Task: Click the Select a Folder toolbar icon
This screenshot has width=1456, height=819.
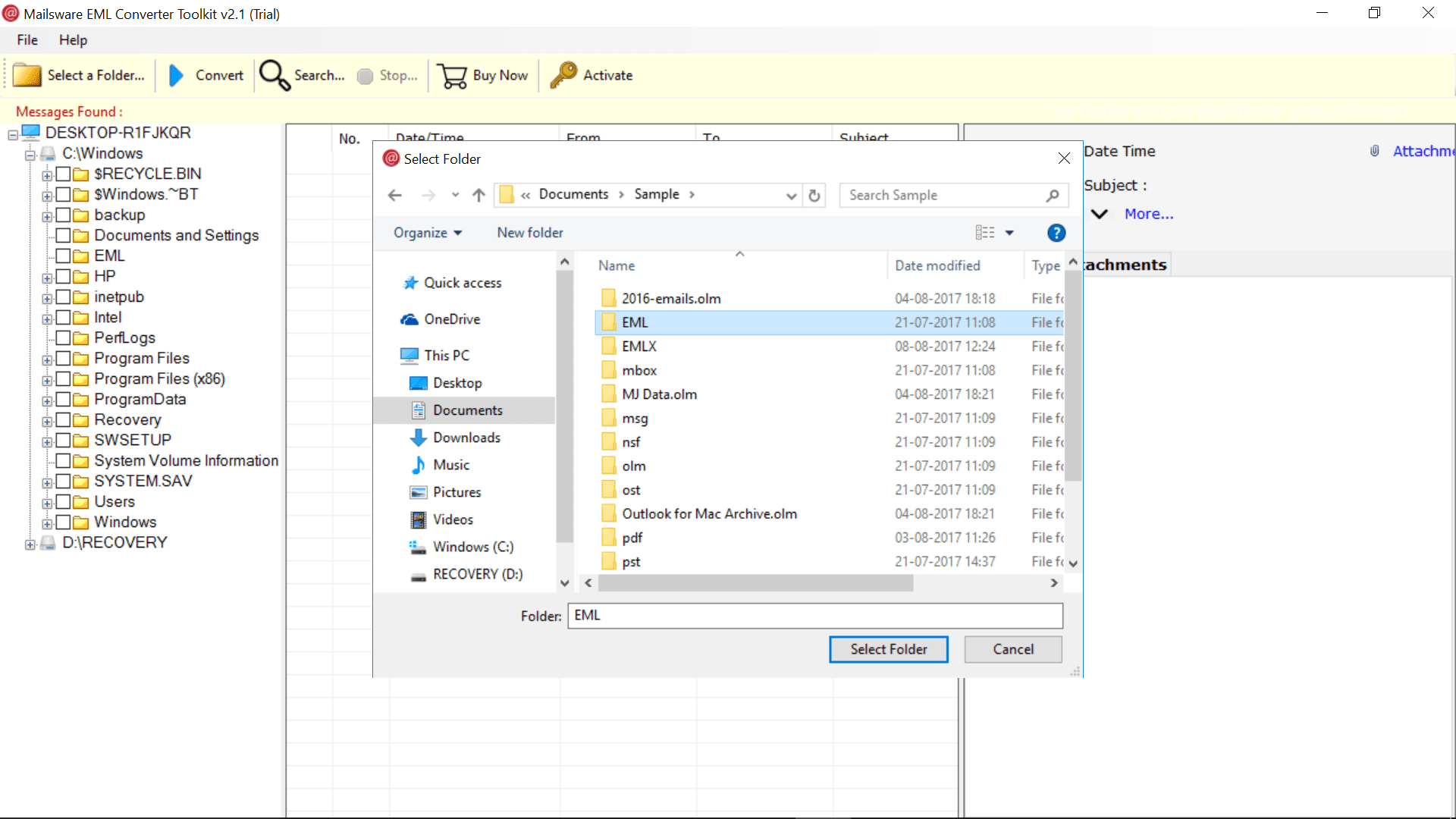Action: tap(27, 75)
